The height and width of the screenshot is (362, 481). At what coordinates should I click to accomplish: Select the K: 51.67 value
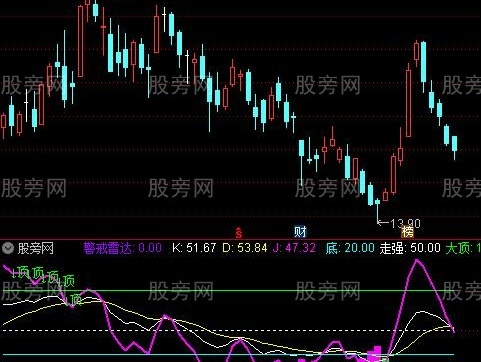coord(194,248)
